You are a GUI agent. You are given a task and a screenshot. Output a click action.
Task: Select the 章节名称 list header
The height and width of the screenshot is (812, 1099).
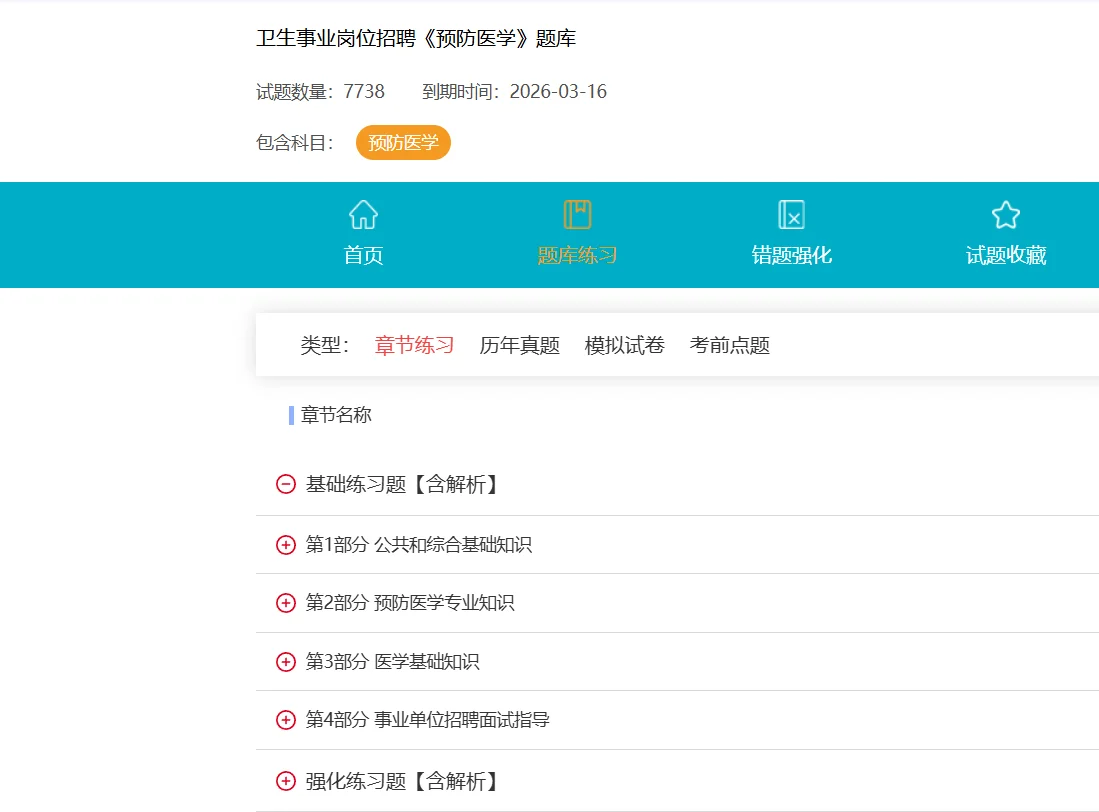point(336,414)
